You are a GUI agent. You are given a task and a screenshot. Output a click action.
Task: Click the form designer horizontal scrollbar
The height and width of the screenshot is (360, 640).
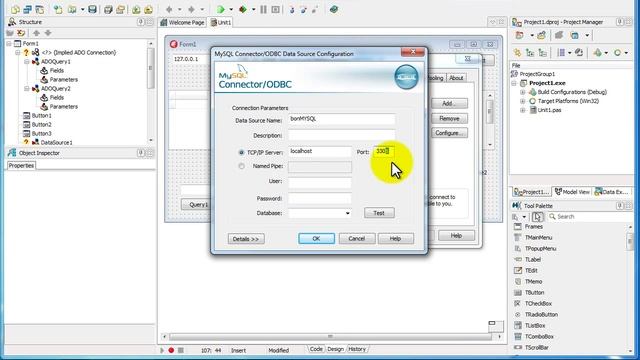click(x=331, y=337)
